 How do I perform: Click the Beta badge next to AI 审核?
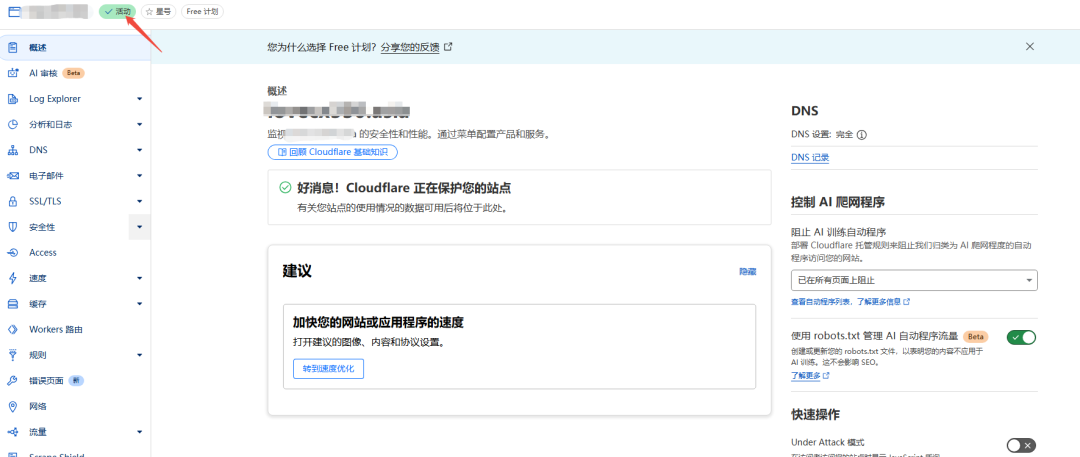click(x=74, y=73)
